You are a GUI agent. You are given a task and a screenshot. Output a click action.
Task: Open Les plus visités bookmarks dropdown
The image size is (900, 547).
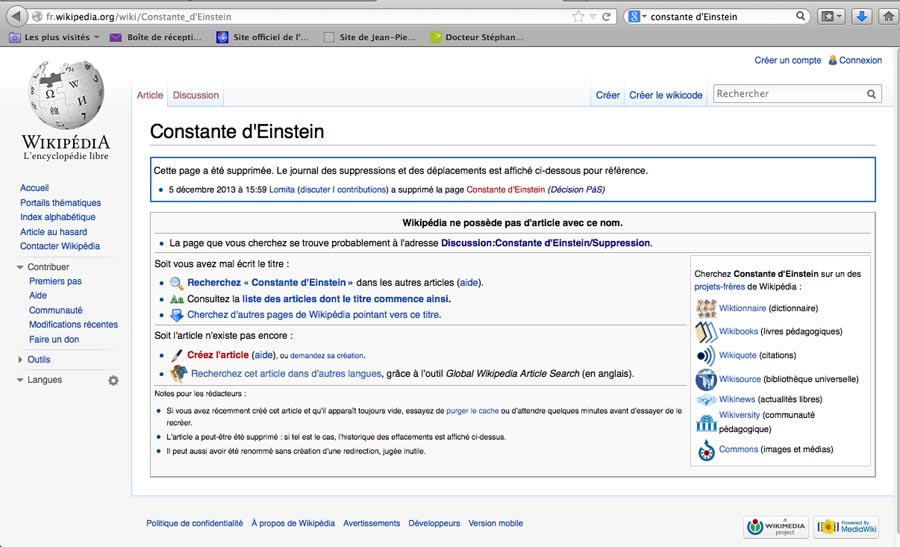[53, 37]
